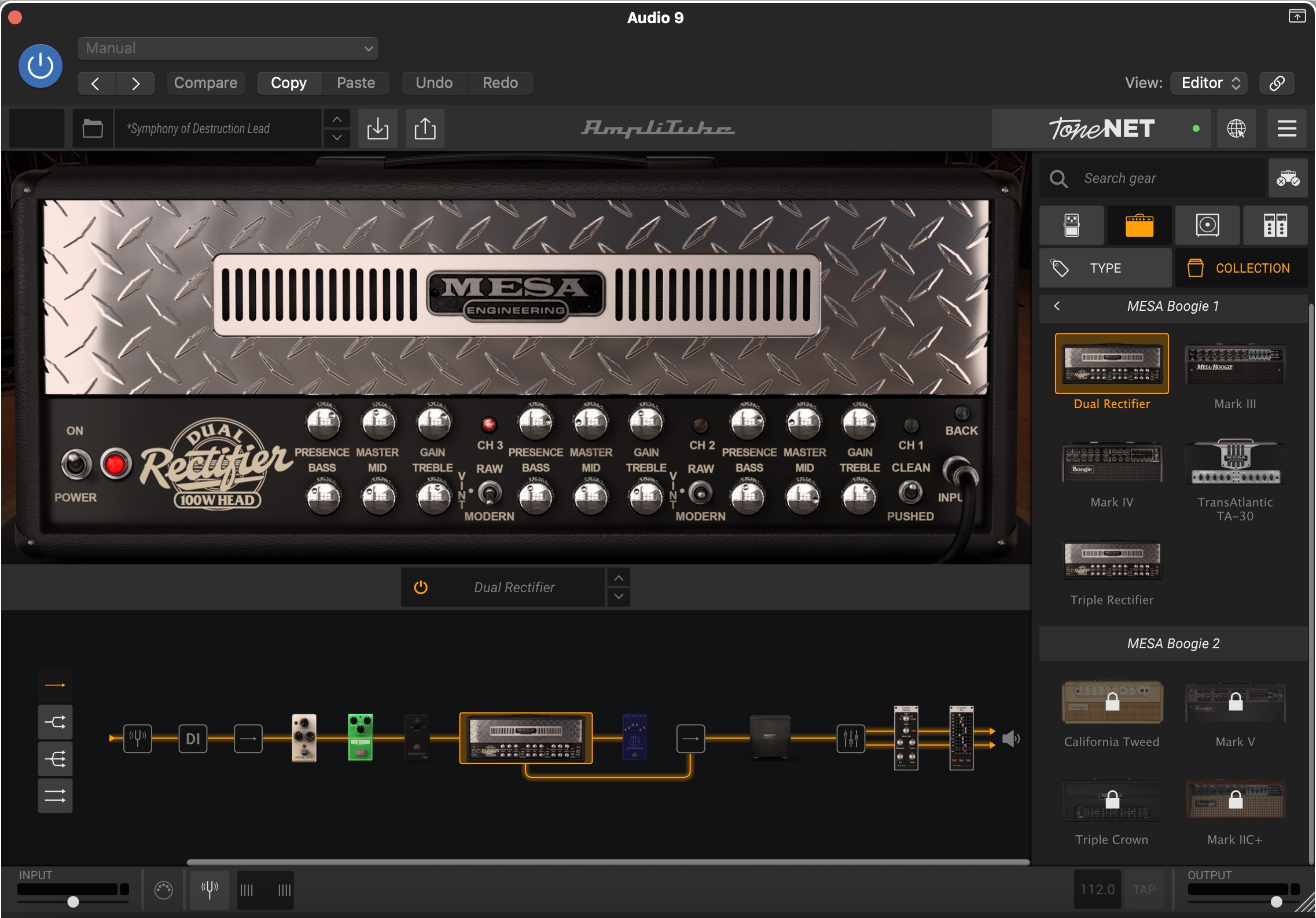Go to next plugin setting arrow
Viewport: 1316px width, 918px height.
pyautogui.click(x=135, y=83)
